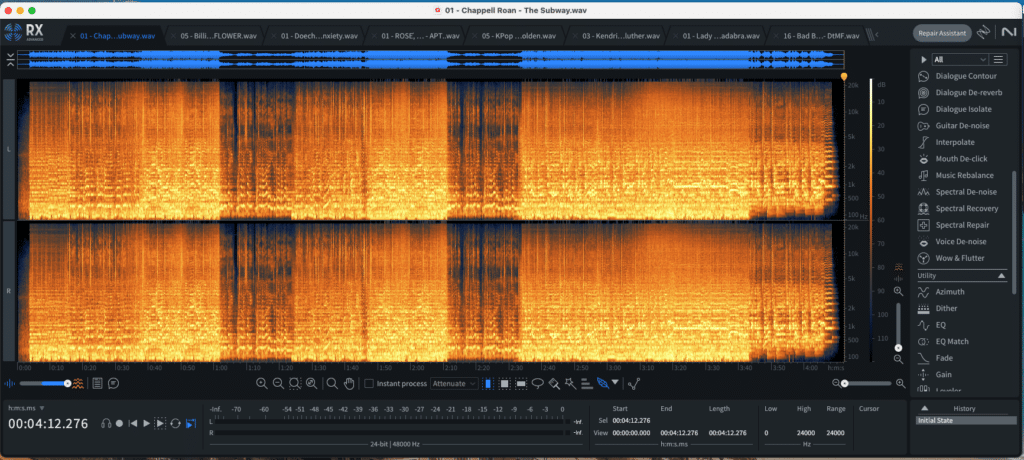Enable the Instant process checkbox
Viewport: 1024px width, 460px height.
(x=369, y=384)
